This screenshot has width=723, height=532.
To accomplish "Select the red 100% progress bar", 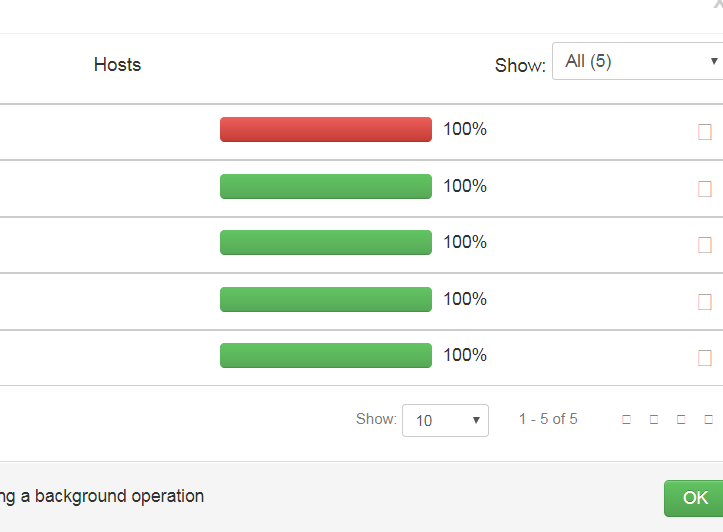I will 325,130.
